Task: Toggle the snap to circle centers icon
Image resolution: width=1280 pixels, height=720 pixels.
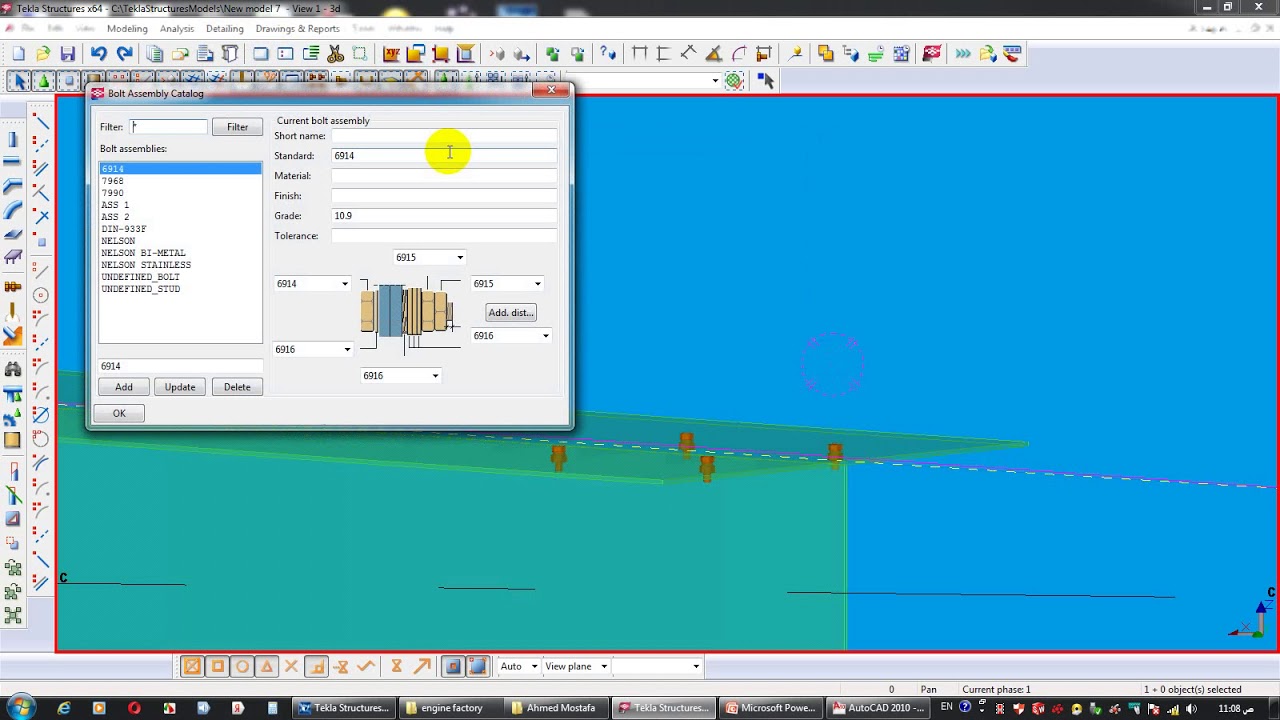Action: (x=242, y=666)
